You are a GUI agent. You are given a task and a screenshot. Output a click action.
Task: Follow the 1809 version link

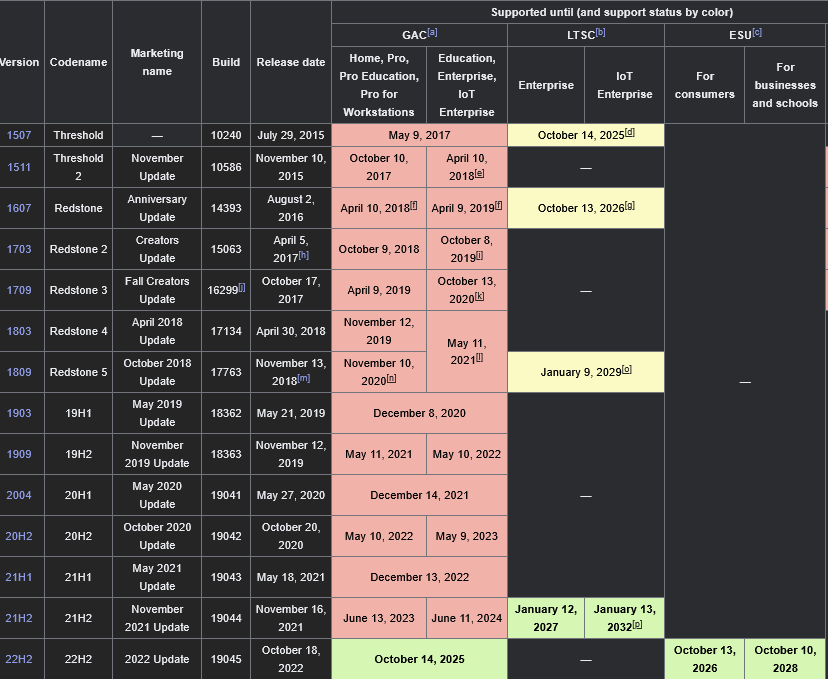click(x=19, y=372)
